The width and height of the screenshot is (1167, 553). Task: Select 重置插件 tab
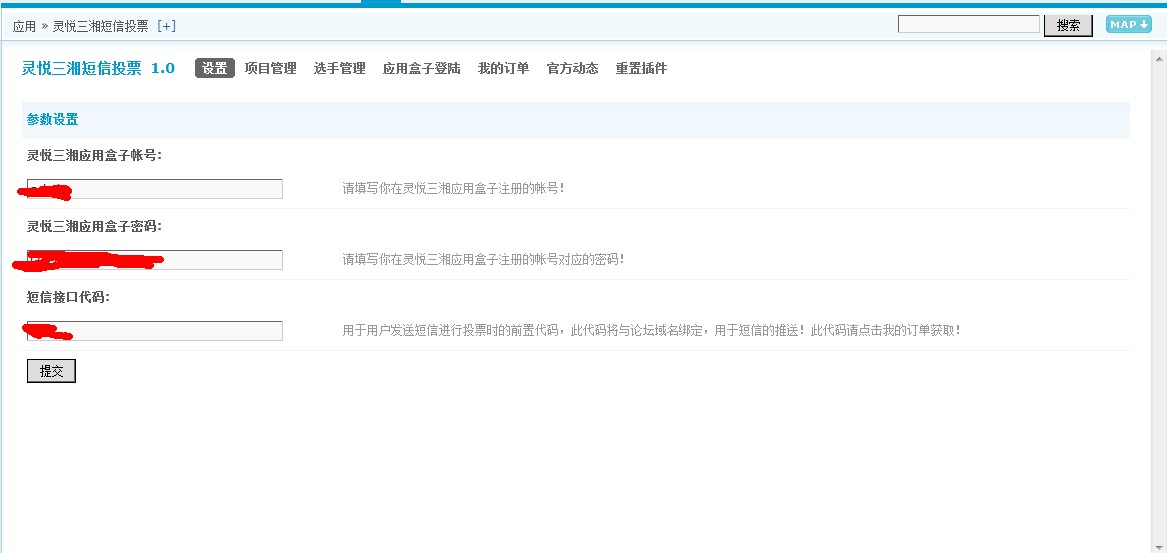tap(641, 68)
